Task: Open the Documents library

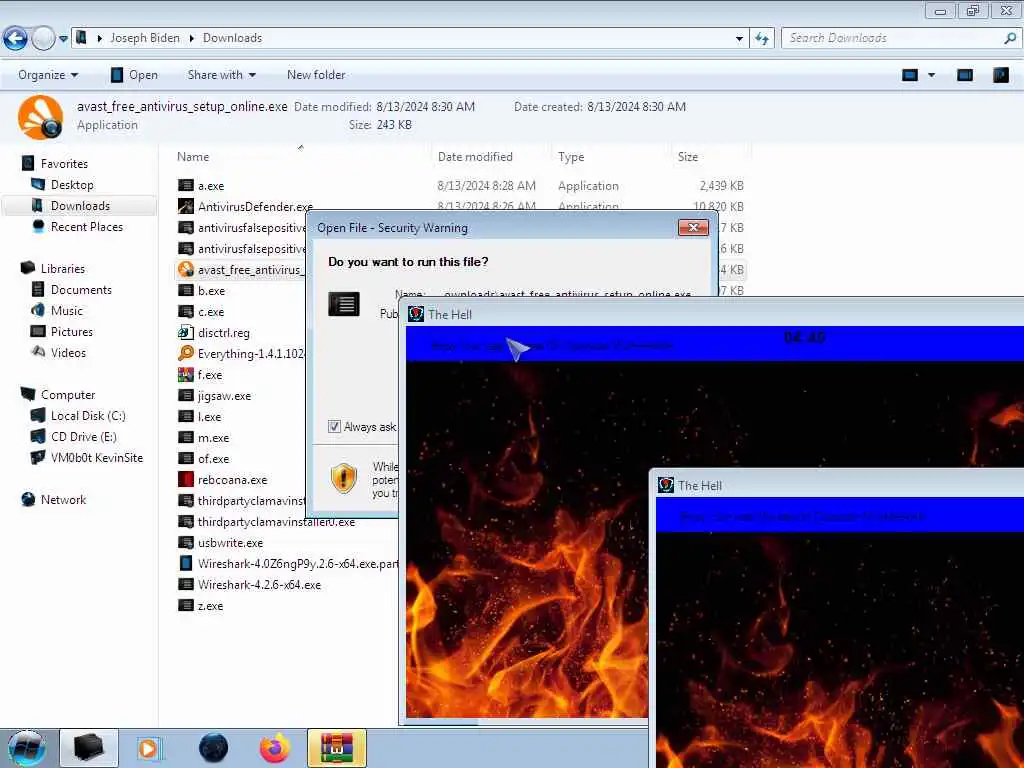Action: point(81,289)
